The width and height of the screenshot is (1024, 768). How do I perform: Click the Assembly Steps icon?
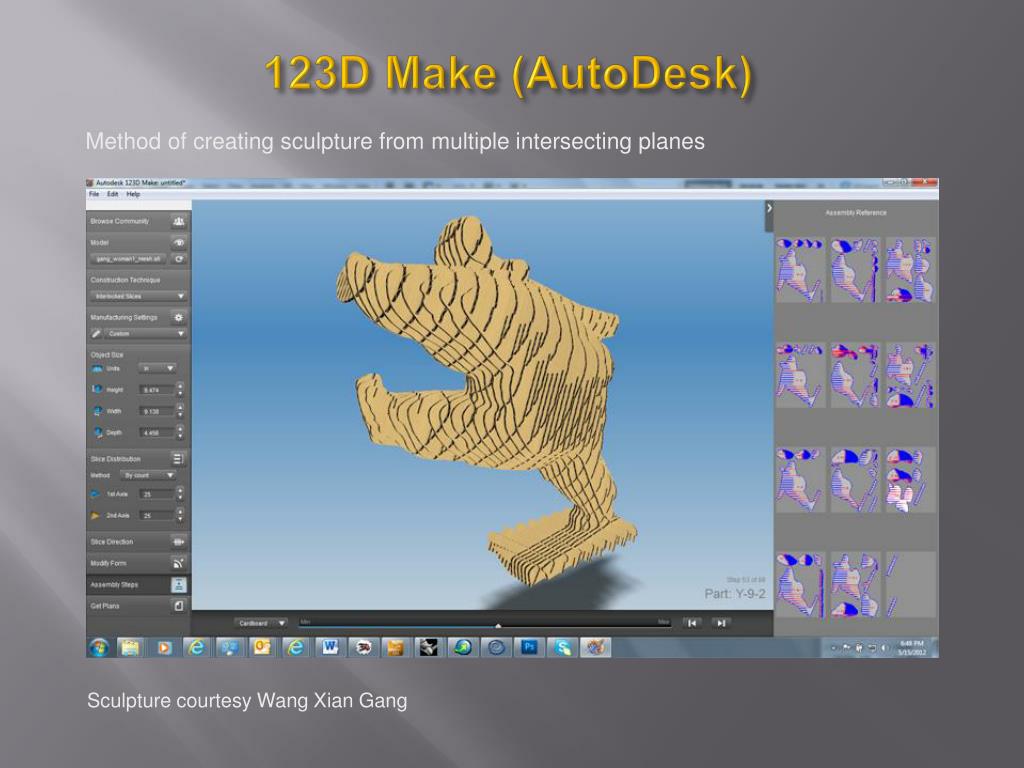[178, 584]
